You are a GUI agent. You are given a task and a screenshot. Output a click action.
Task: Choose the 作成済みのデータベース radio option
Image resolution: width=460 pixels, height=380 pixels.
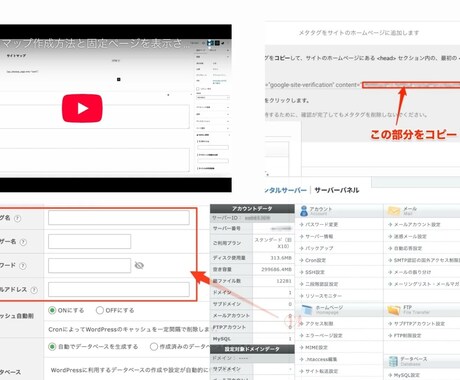pos(154,347)
